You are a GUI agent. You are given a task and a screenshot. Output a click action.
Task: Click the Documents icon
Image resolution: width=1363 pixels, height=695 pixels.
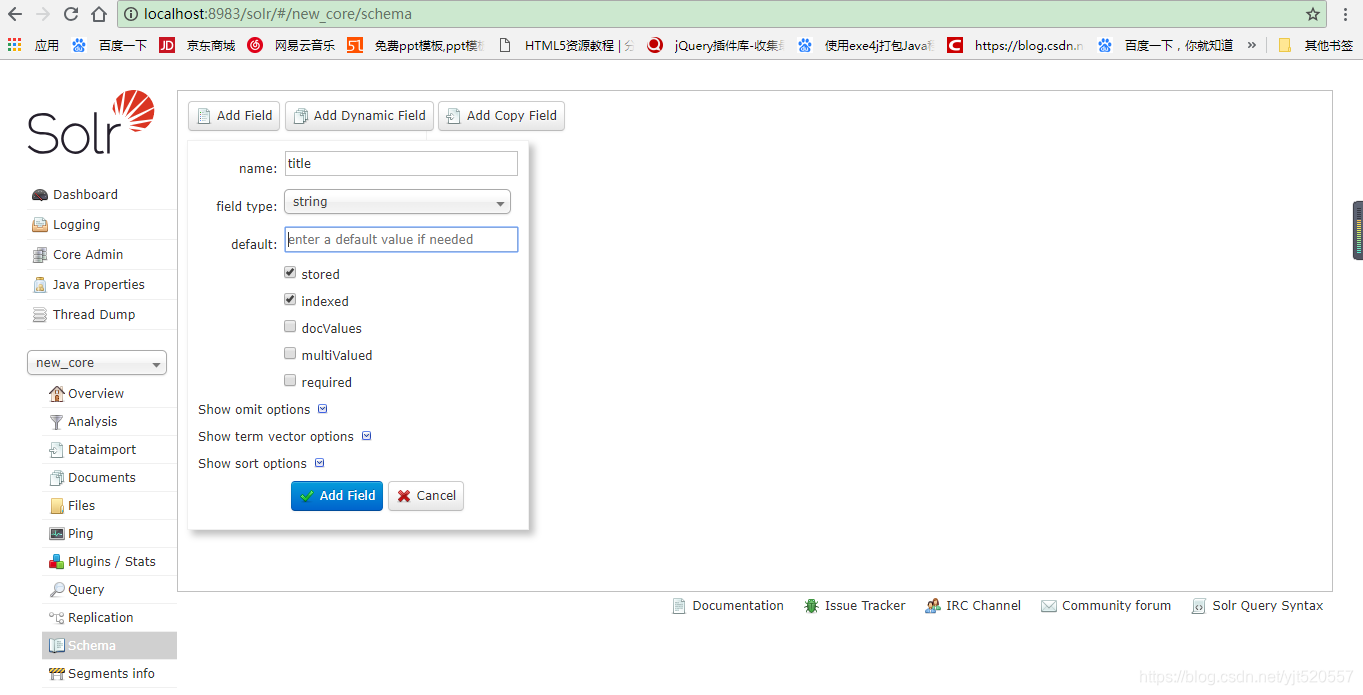pos(57,478)
